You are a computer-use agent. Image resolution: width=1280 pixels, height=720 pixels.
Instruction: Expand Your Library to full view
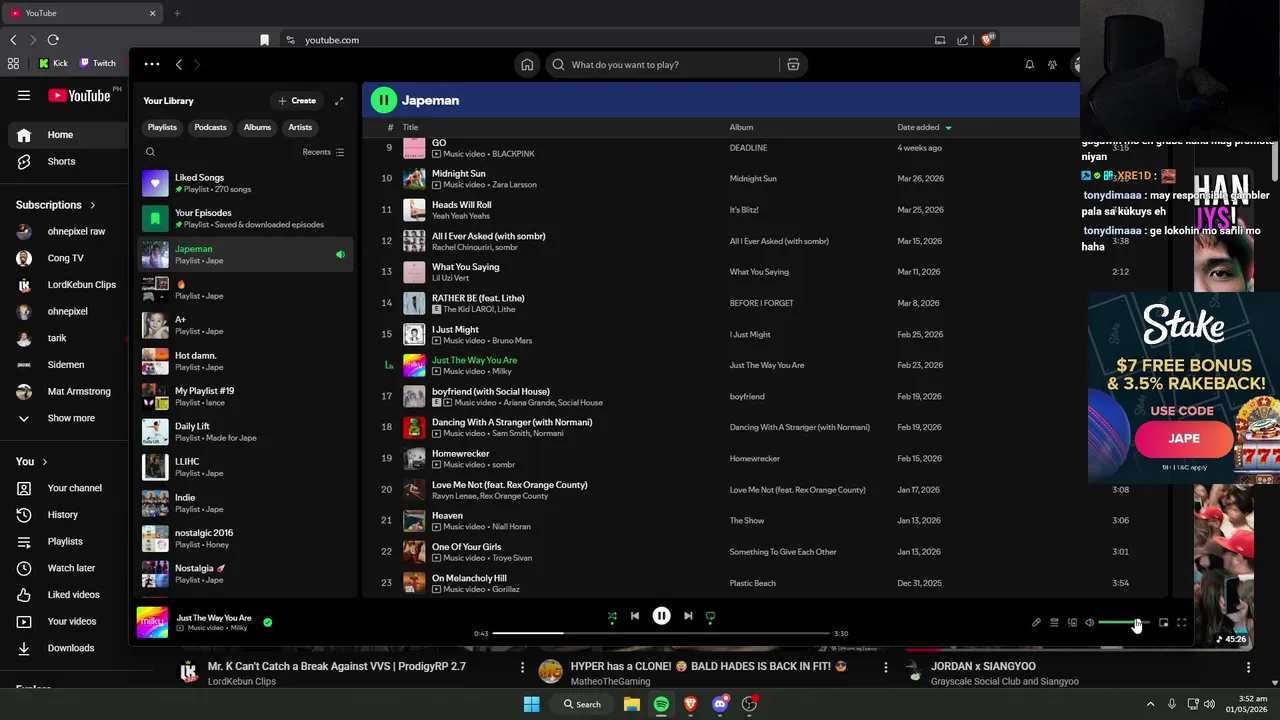(x=339, y=101)
